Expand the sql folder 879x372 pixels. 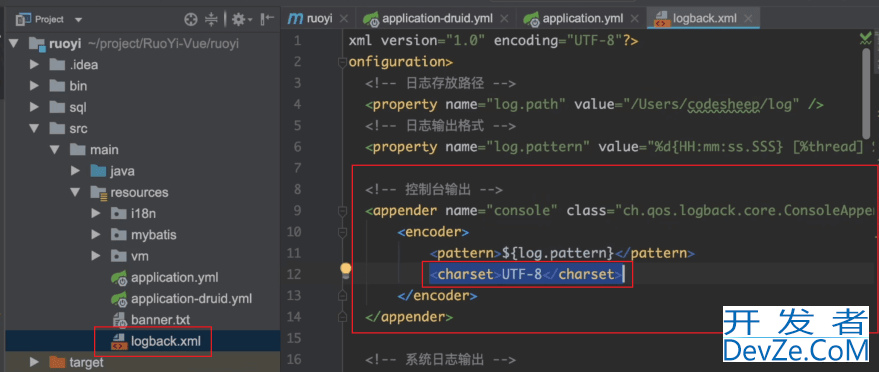34,108
